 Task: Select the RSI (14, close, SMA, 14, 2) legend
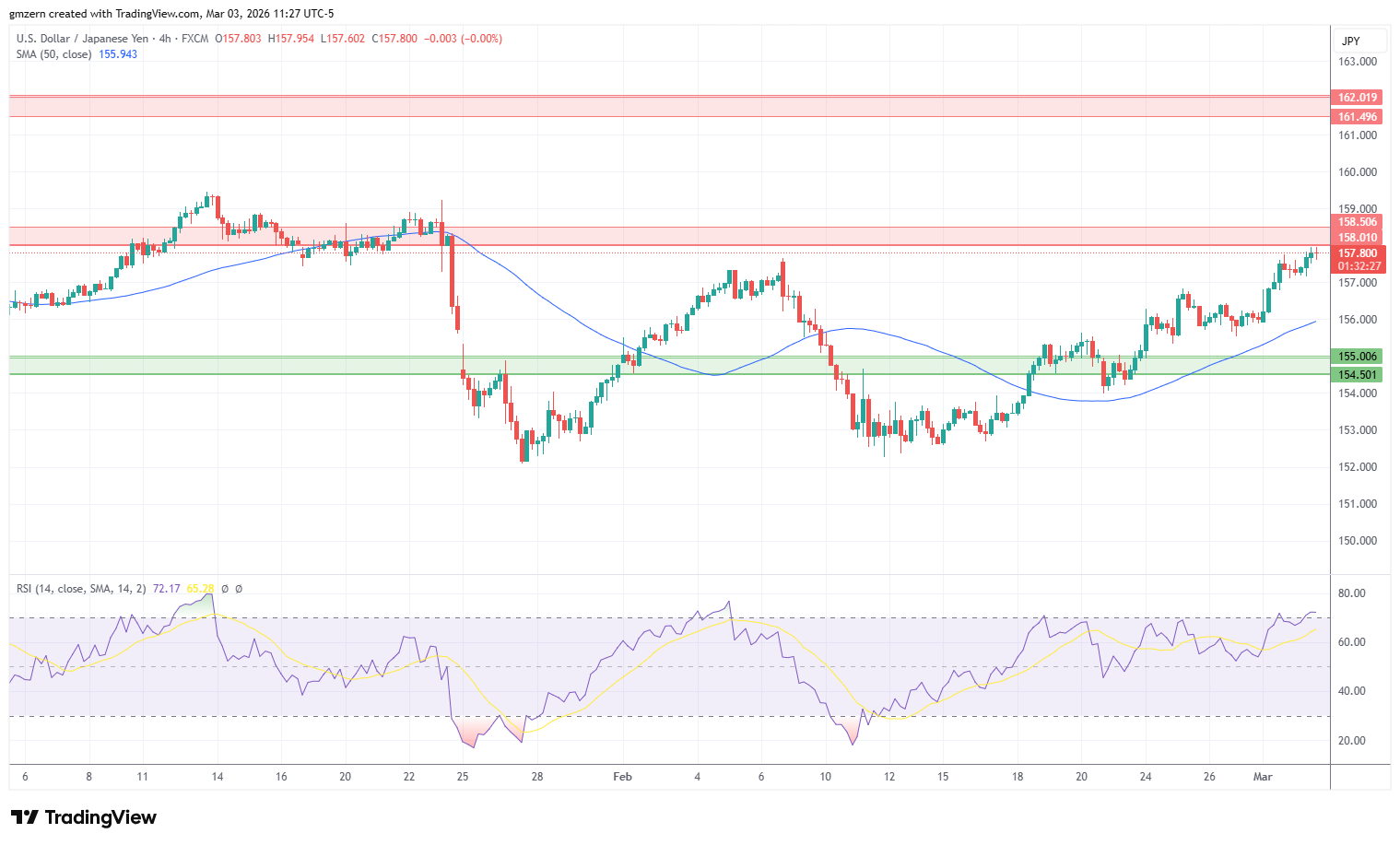(81, 589)
